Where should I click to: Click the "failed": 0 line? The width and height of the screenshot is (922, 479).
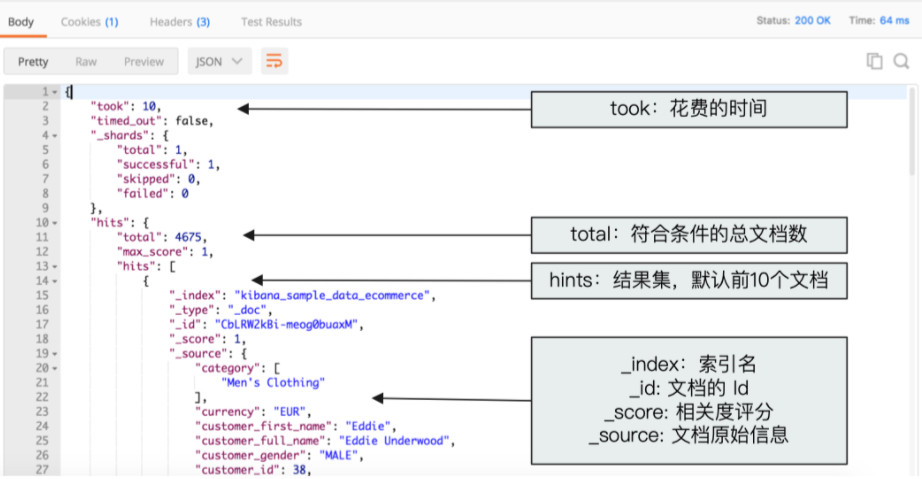tap(152, 194)
